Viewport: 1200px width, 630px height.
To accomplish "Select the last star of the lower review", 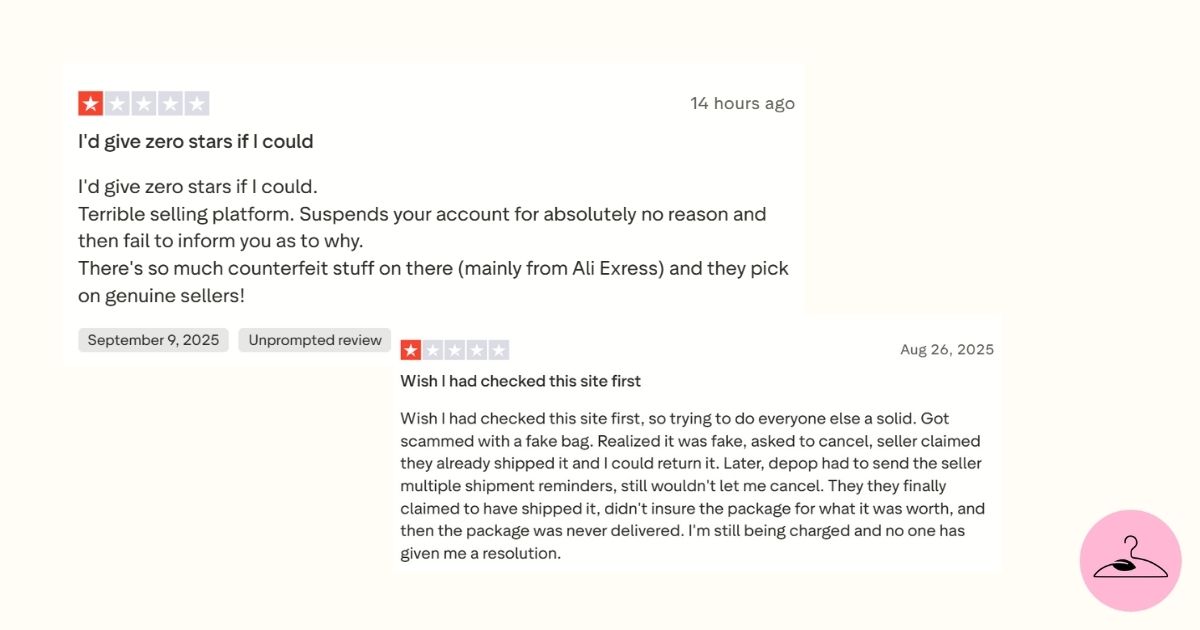I will pos(499,350).
